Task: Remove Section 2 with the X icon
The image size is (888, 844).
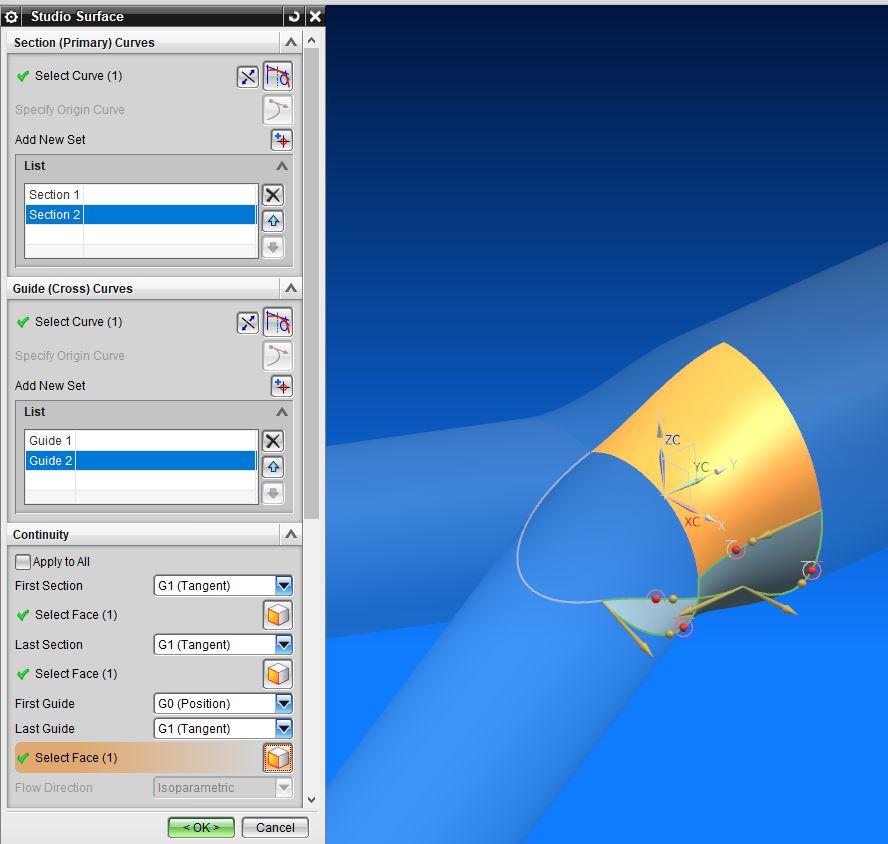Action: (x=272, y=194)
